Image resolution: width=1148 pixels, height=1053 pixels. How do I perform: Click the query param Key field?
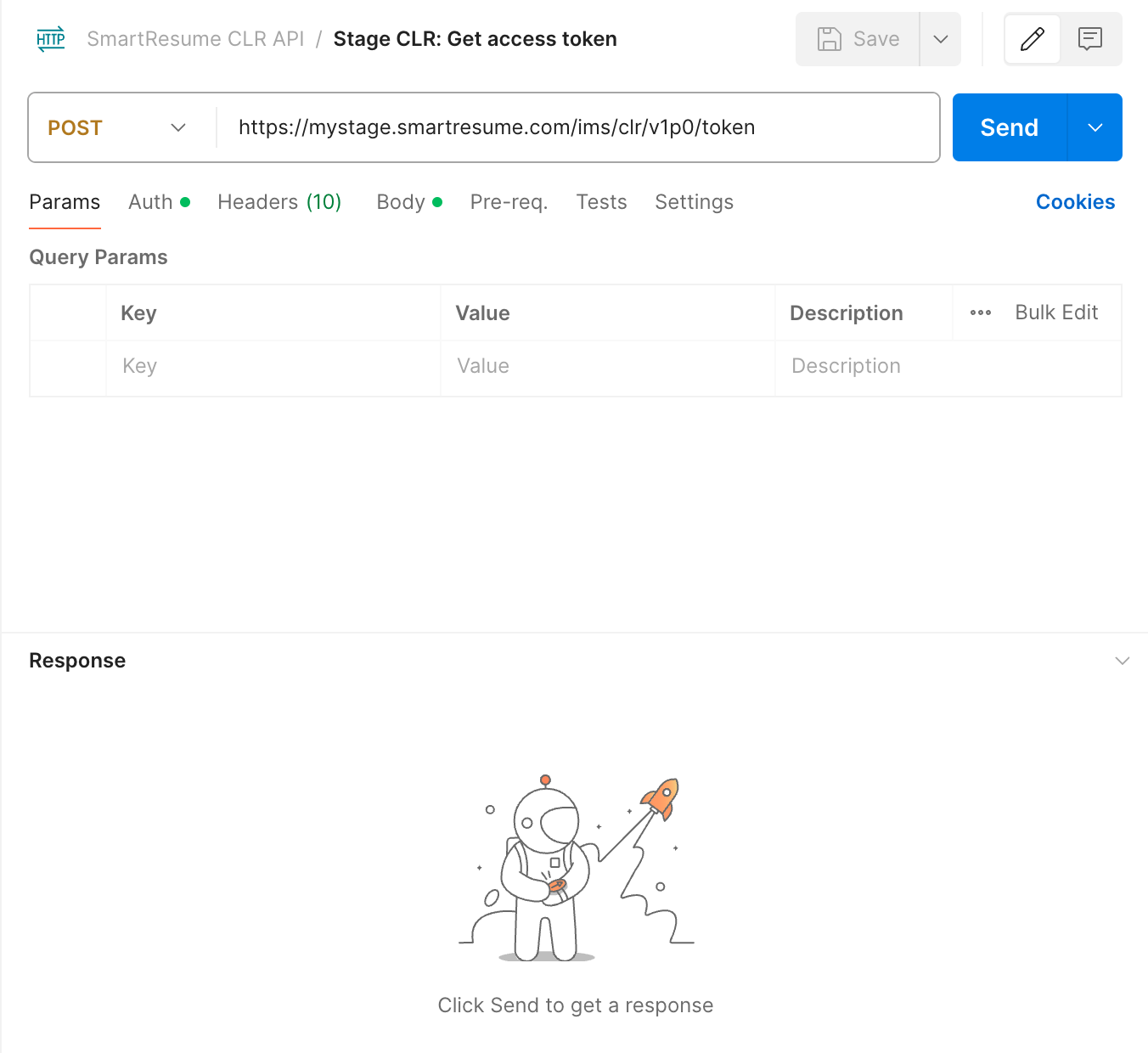tap(272, 366)
